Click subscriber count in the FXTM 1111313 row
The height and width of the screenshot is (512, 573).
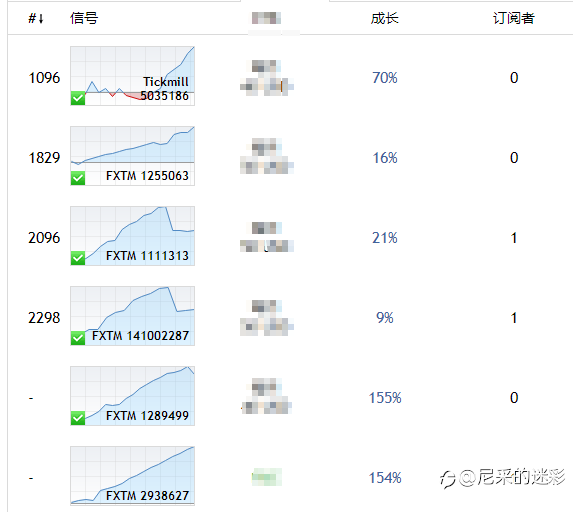[514, 238]
